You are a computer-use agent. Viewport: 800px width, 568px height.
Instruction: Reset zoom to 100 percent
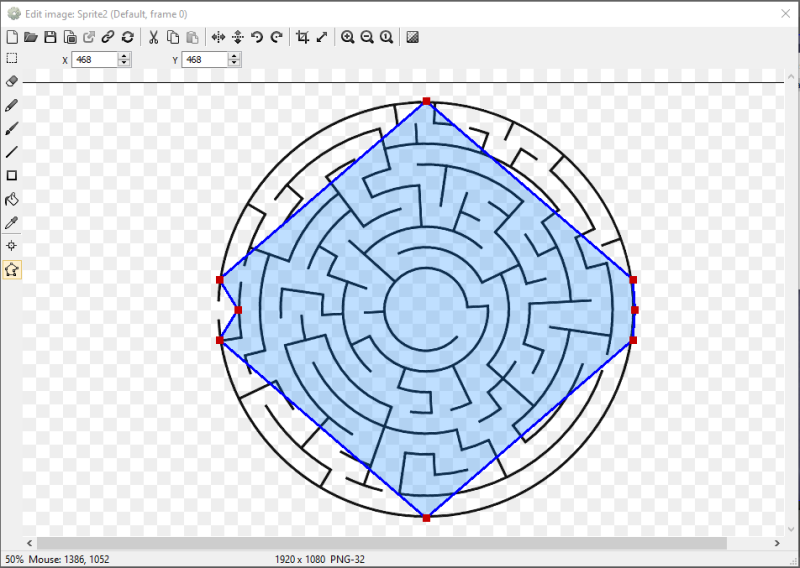coord(386,37)
